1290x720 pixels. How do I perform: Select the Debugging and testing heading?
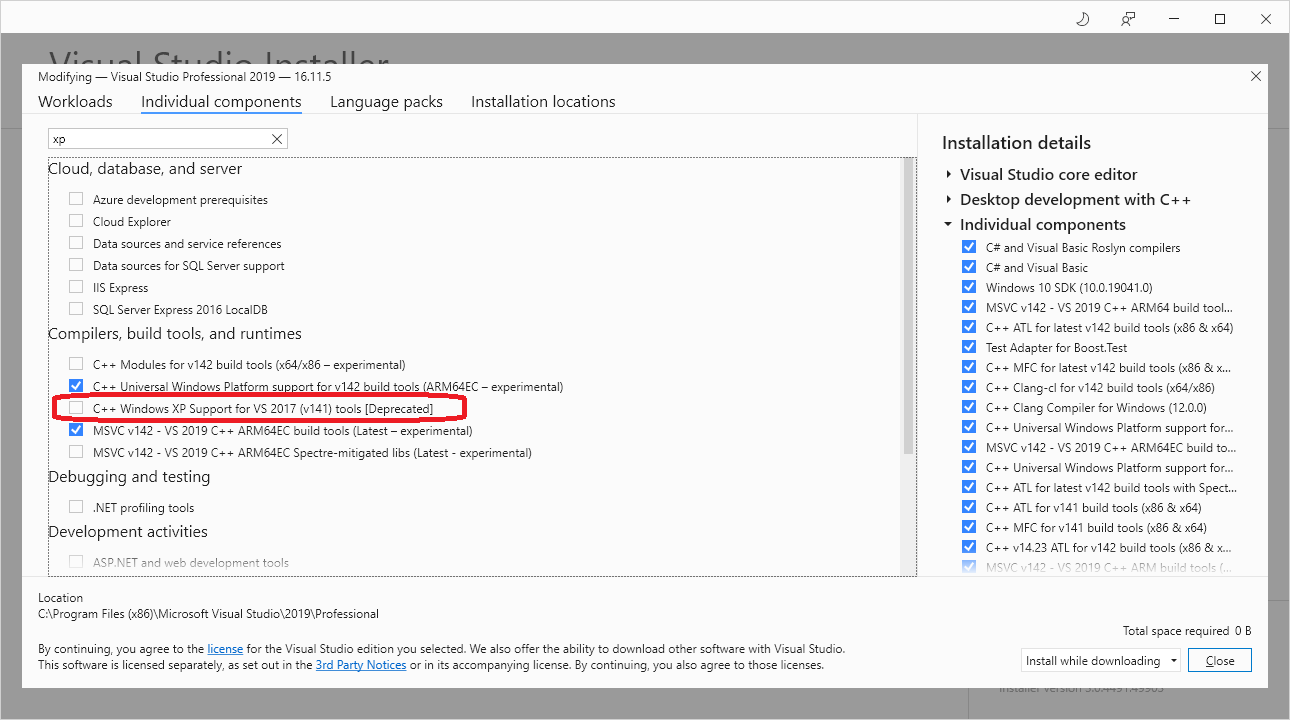[129, 477]
